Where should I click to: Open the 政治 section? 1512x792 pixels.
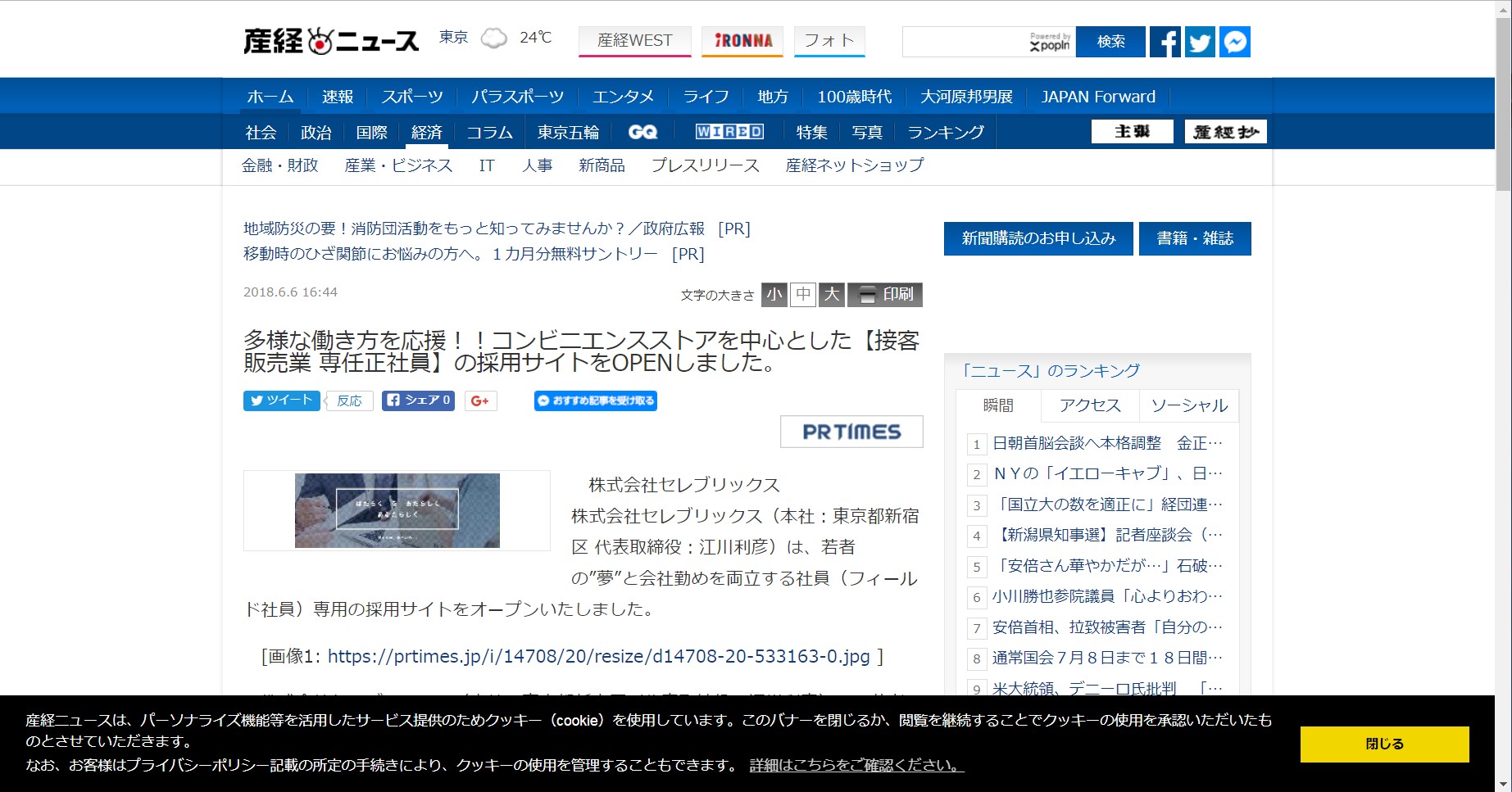tap(316, 132)
